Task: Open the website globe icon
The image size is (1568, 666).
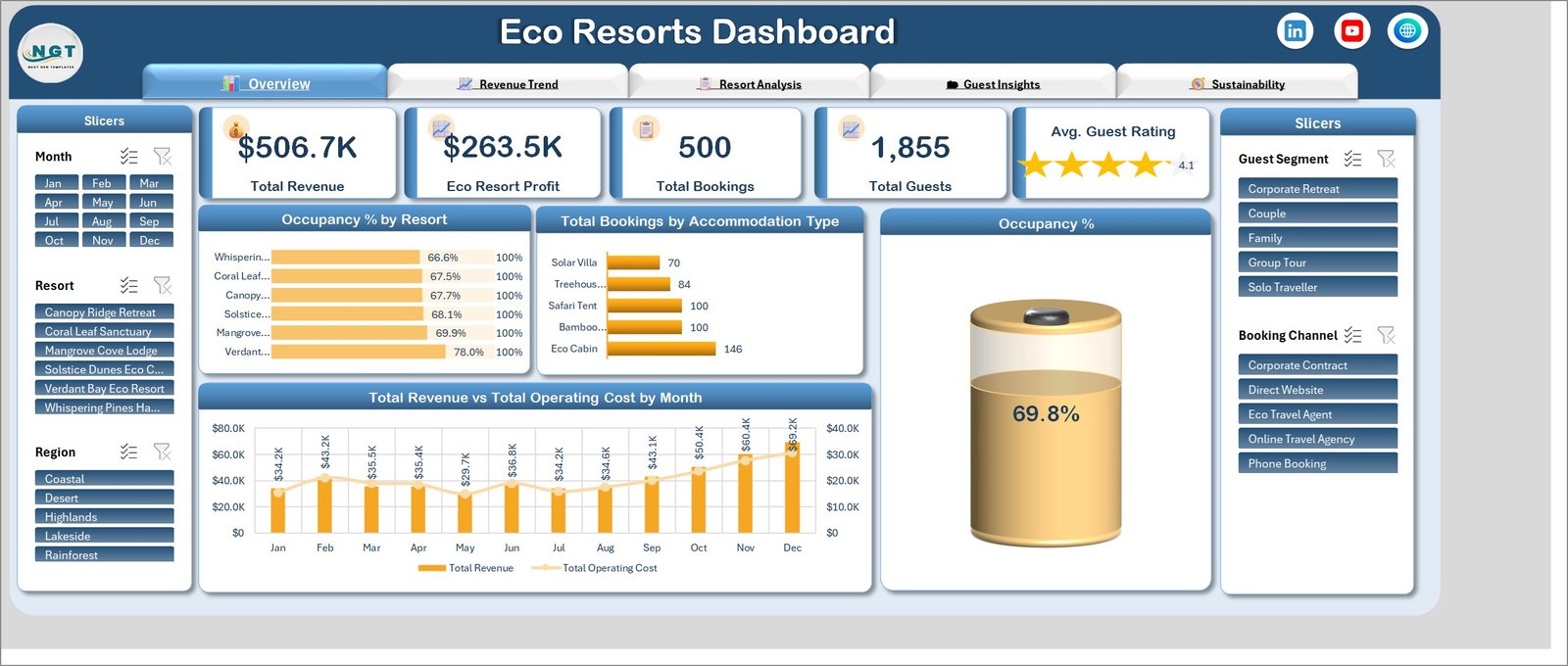Action: click(x=1407, y=31)
